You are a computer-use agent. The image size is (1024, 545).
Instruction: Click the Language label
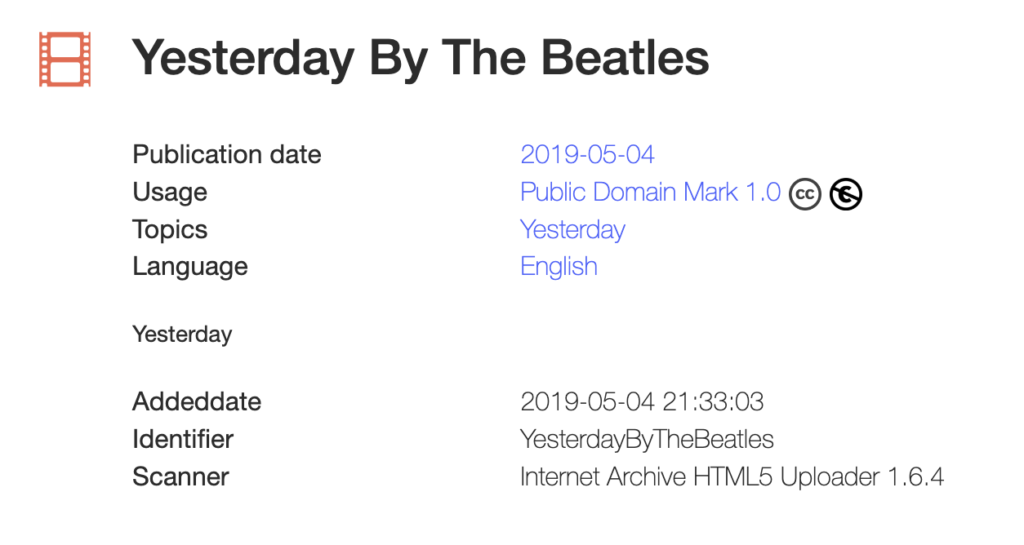[190, 267]
